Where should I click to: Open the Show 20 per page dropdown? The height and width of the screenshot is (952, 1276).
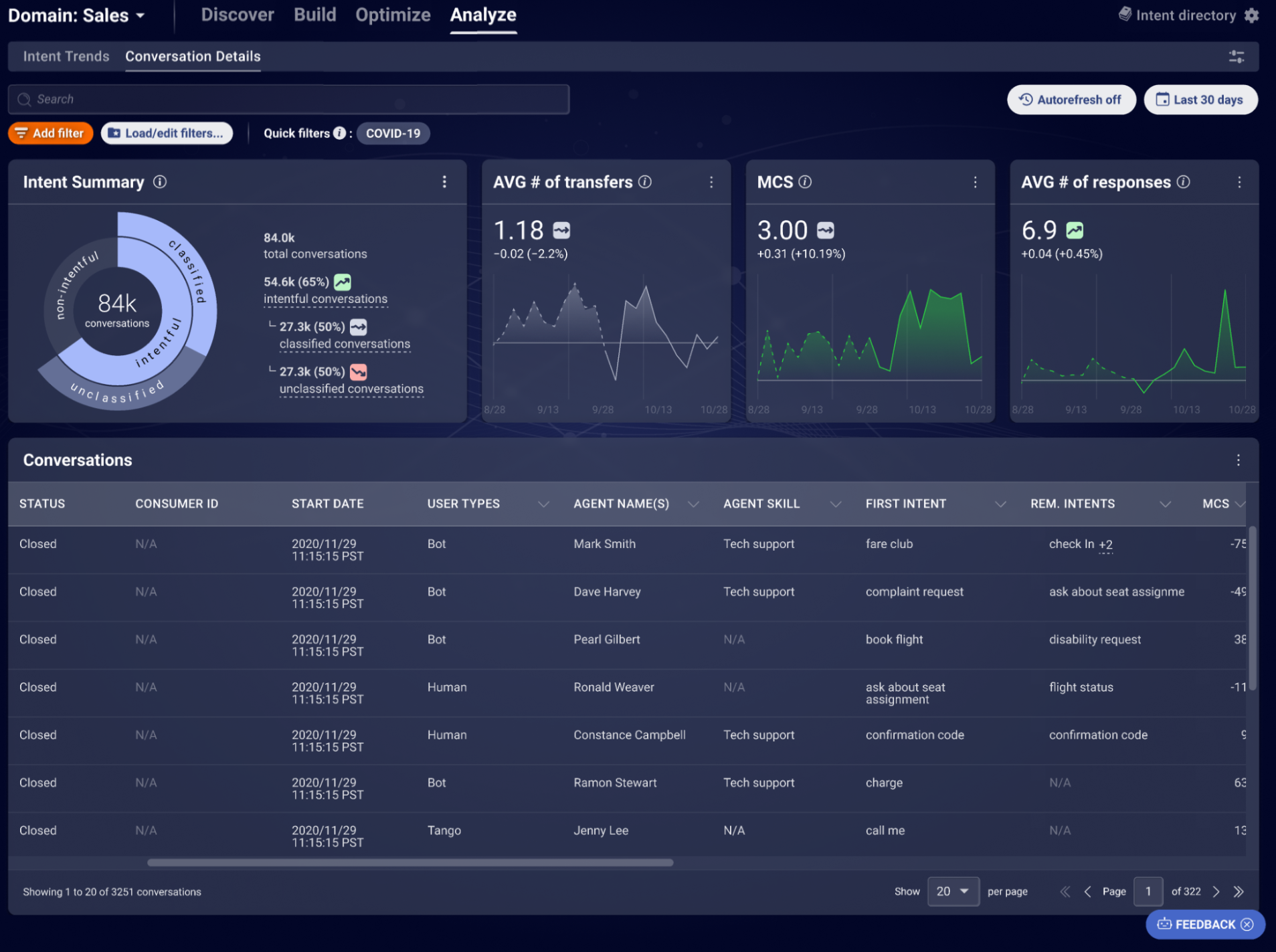pos(953,892)
